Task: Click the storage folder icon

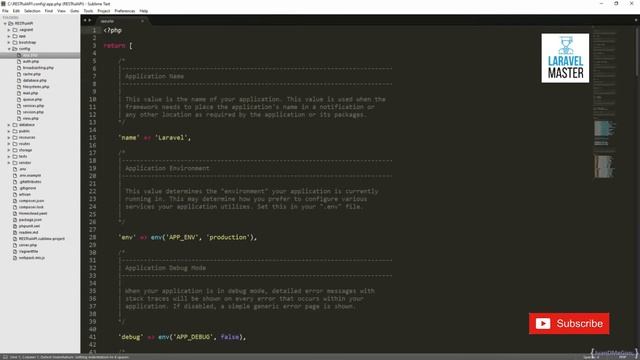Action: click(x=15, y=150)
